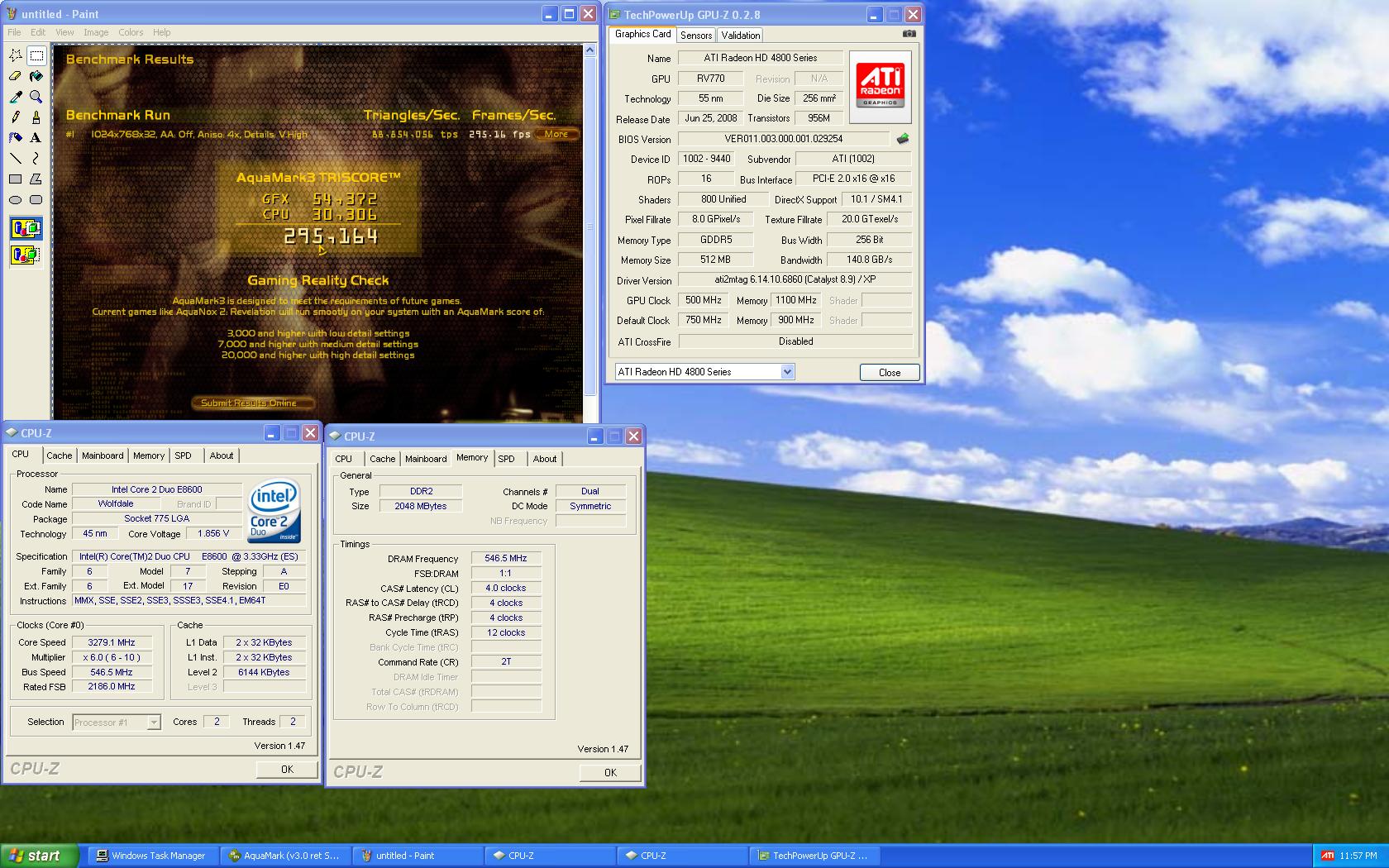The width and height of the screenshot is (1389, 868).
Task: Click the system clock showing 11:57 PM
Action: (x=1358, y=856)
